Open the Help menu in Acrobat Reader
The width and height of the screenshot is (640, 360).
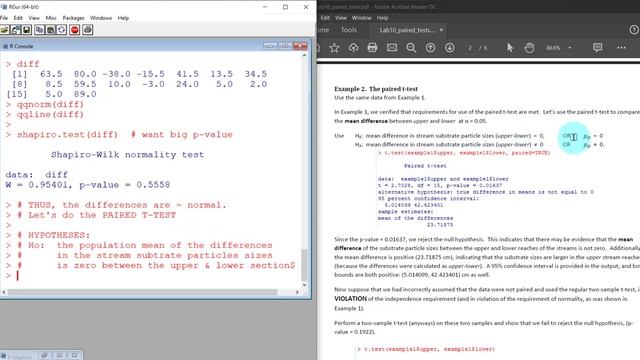[382, 18]
